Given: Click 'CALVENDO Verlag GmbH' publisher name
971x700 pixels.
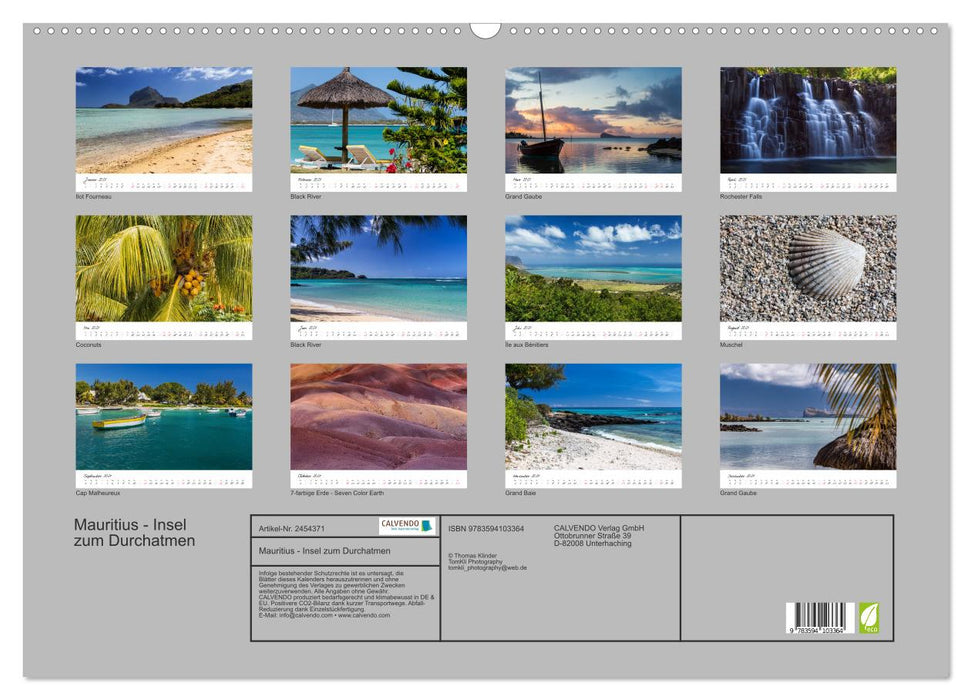Looking at the screenshot, I should point(599,528).
